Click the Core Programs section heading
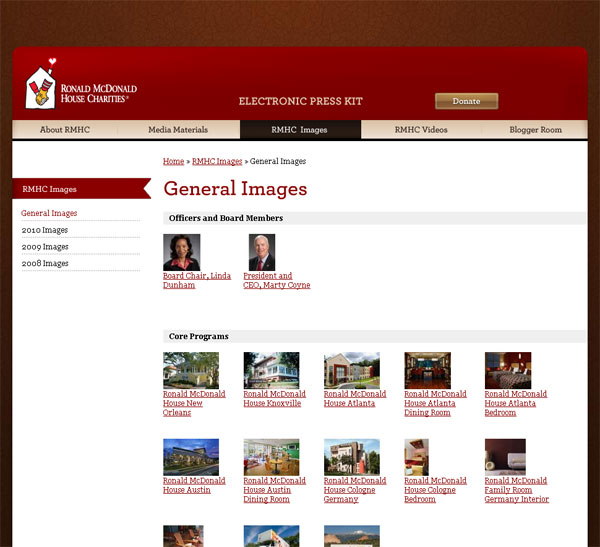 coord(199,336)
